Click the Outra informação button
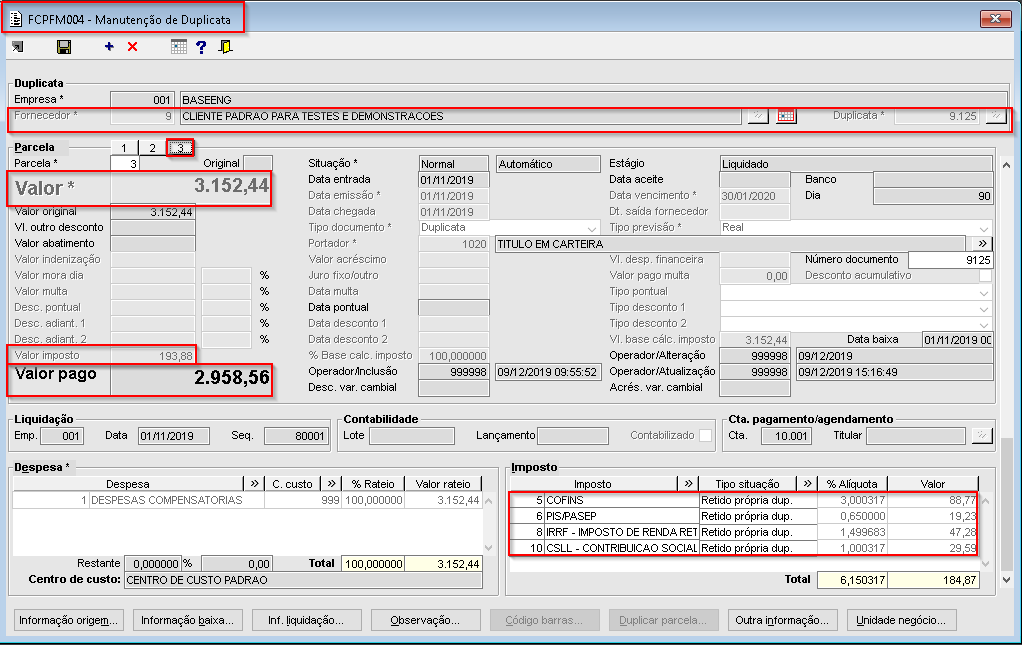This screenshot has height=645, width=1022. [x=782, y=620]
